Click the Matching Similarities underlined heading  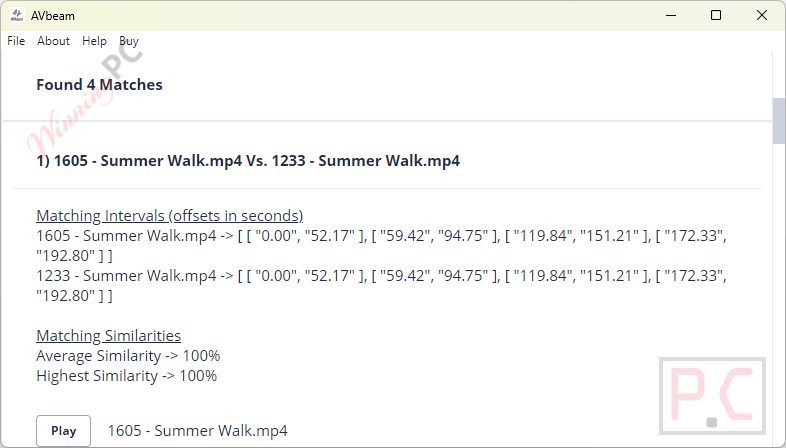click(x=108, y=336)
